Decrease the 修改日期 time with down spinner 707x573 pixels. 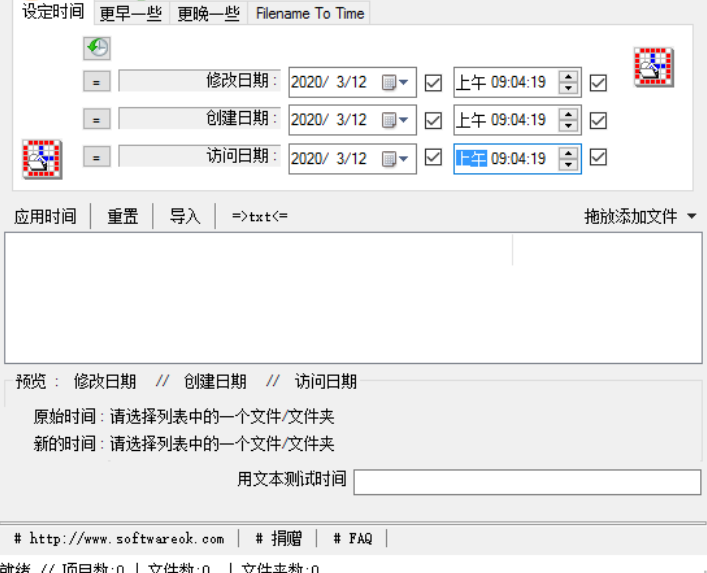coord(568,88)
